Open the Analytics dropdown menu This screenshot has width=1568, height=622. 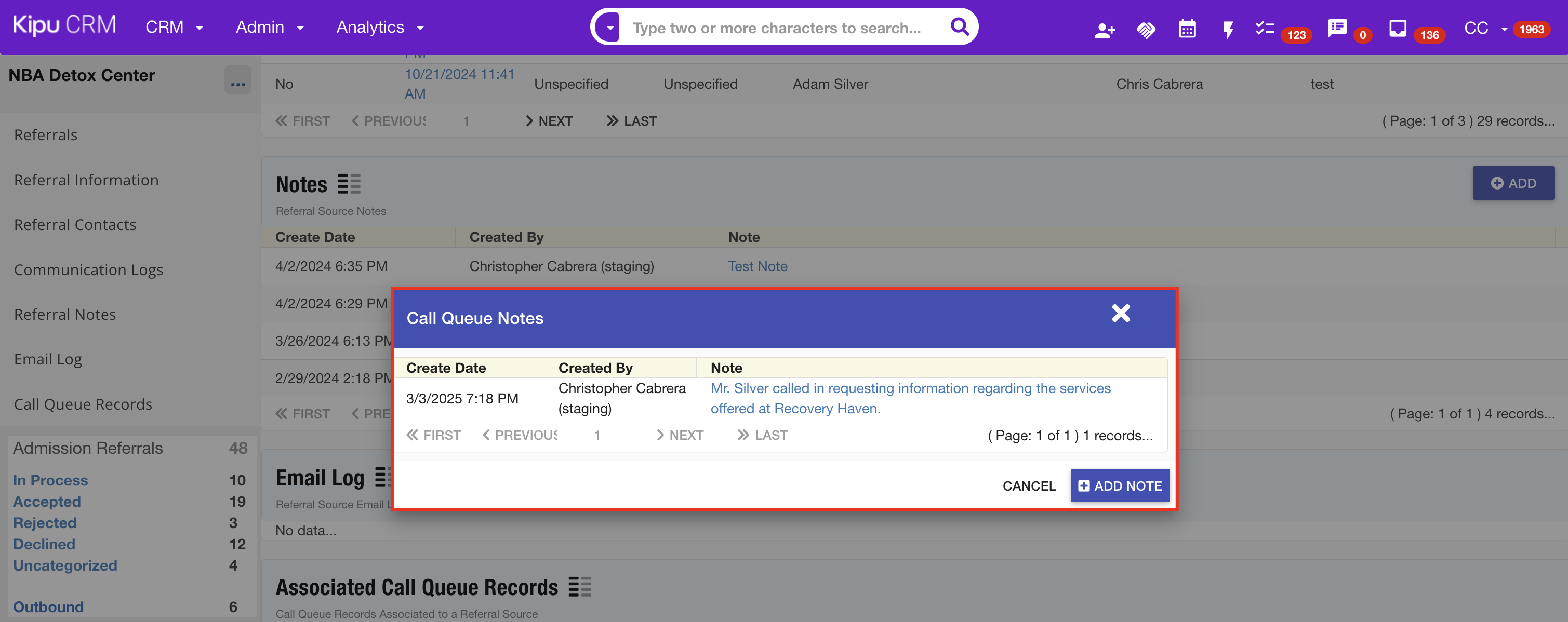click(x=380, y=28)
